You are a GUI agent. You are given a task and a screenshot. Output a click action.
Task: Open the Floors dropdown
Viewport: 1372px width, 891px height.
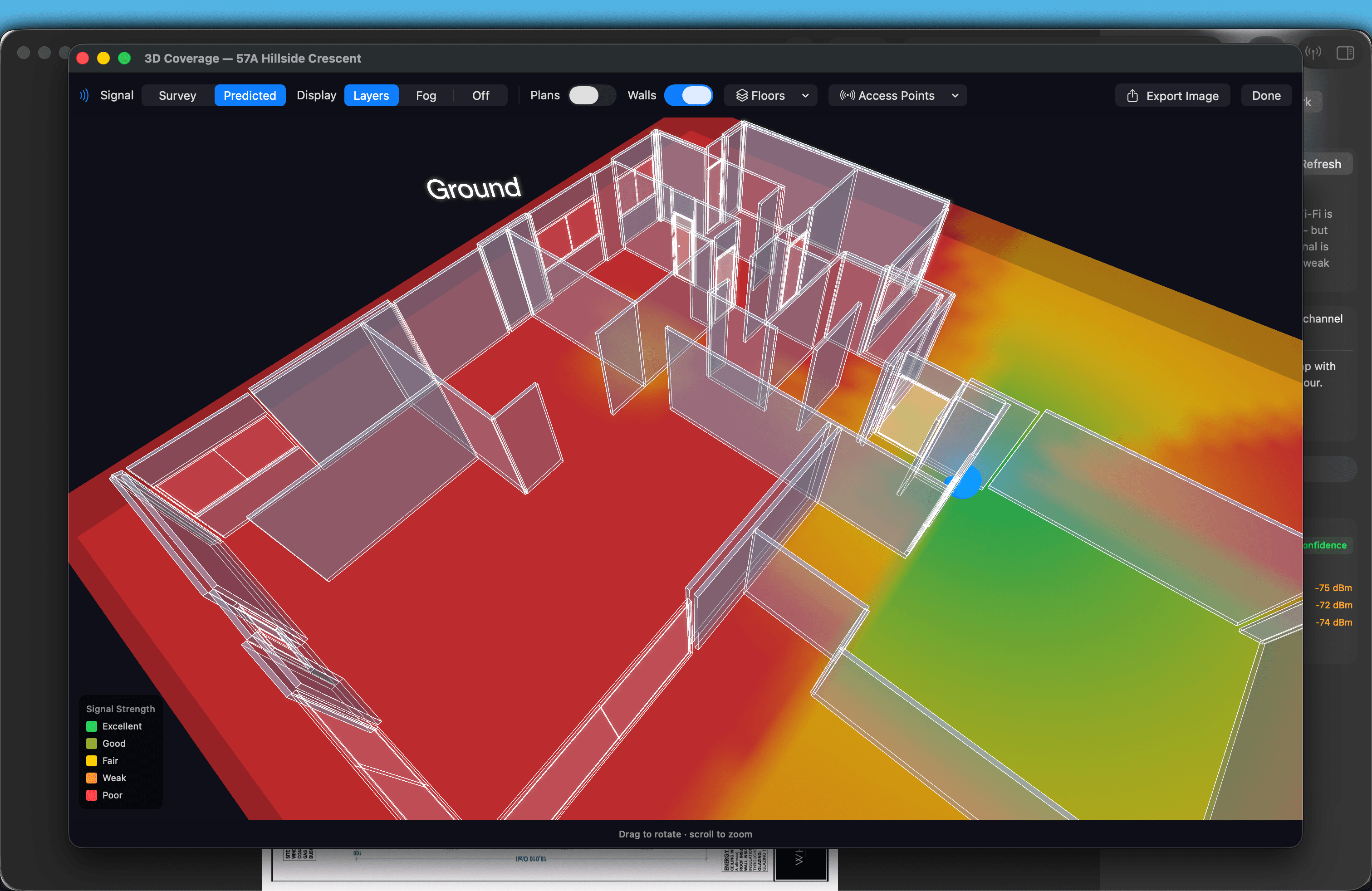coord(770,95)
